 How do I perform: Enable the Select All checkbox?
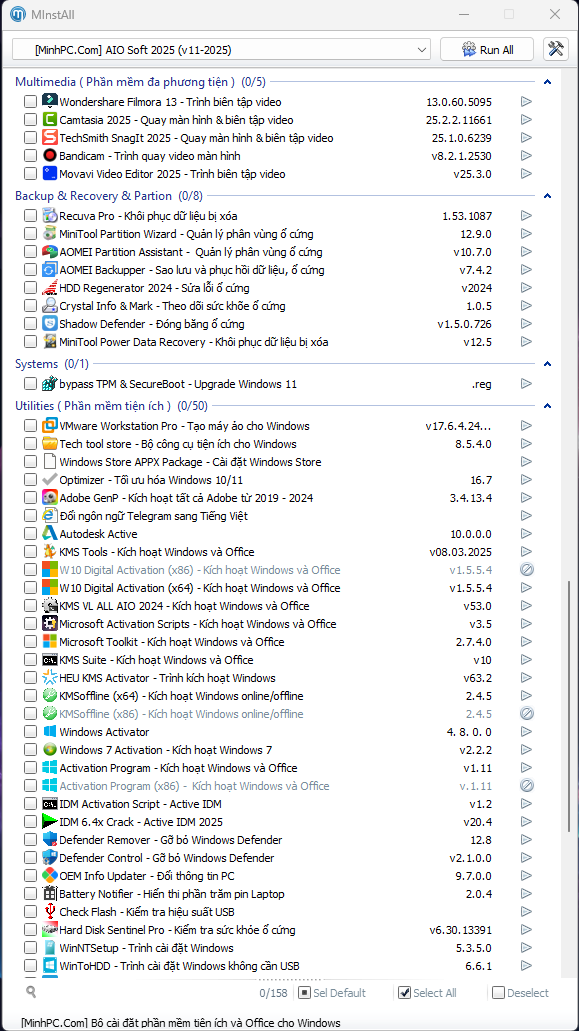(x=405, y=993)
